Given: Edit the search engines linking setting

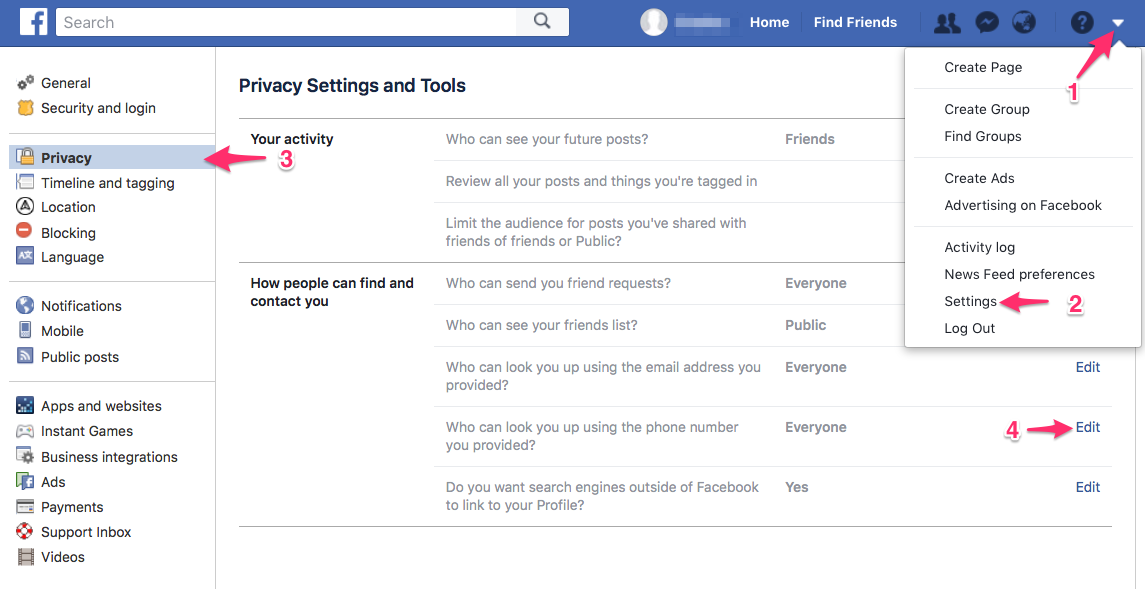Looking at the screenshot, I should point(1088,487).
